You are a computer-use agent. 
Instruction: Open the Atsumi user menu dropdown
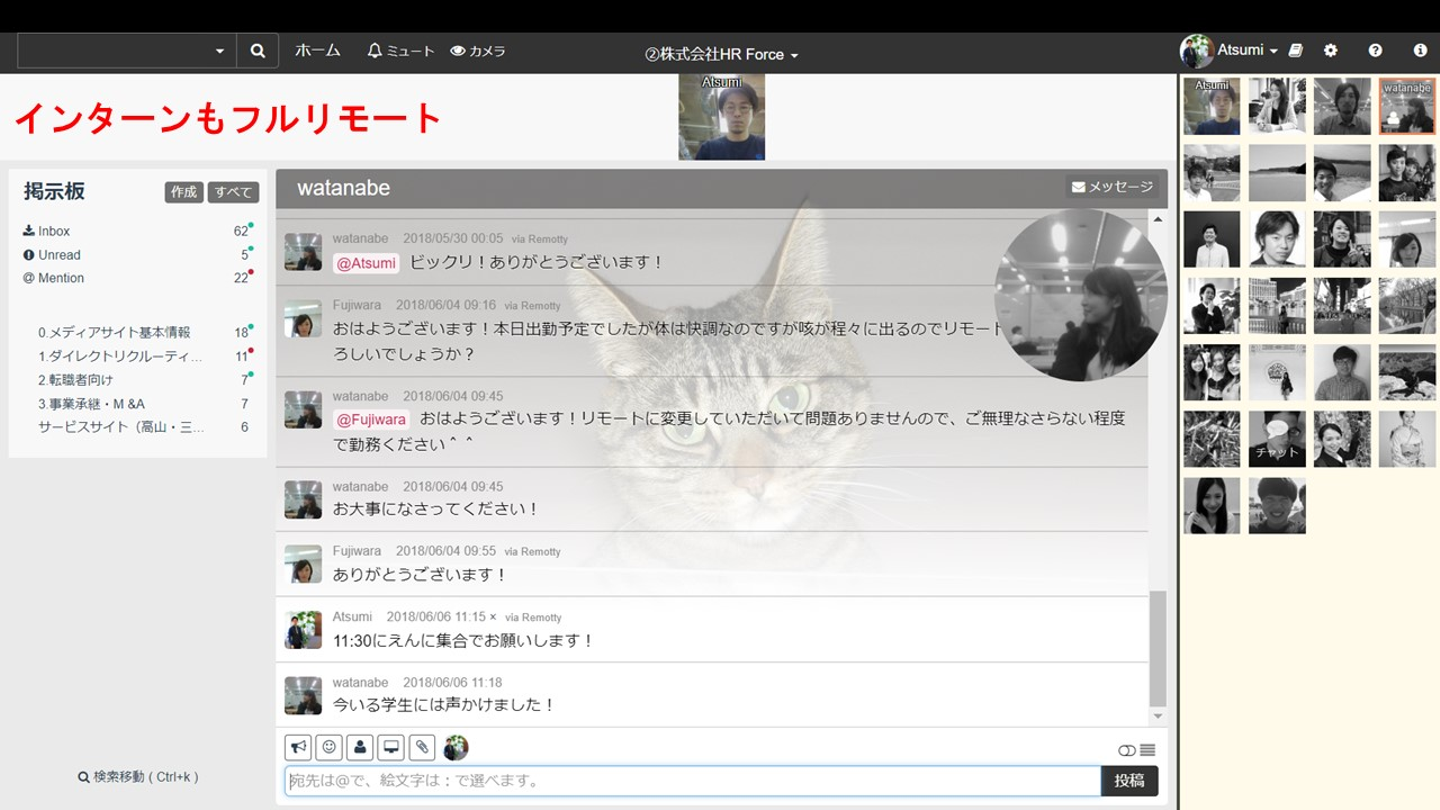[1248, 50]
